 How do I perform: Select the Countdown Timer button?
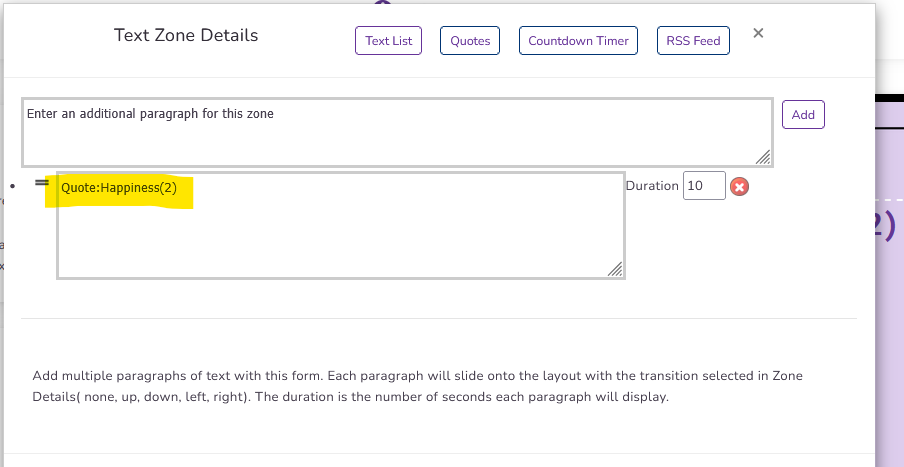tap(578, 41)
